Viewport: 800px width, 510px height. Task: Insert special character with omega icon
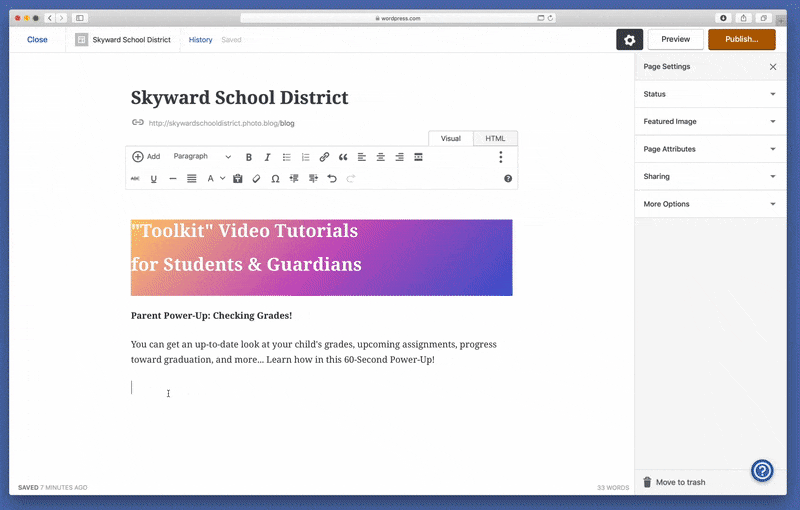coord(275,178)
